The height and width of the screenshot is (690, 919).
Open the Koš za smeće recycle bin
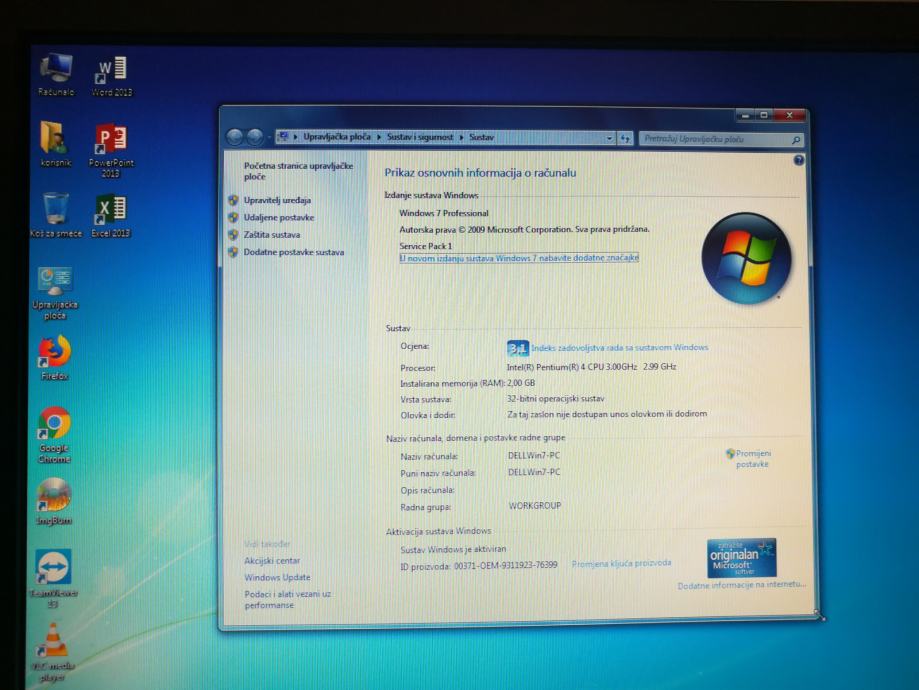tap(56, 215)
